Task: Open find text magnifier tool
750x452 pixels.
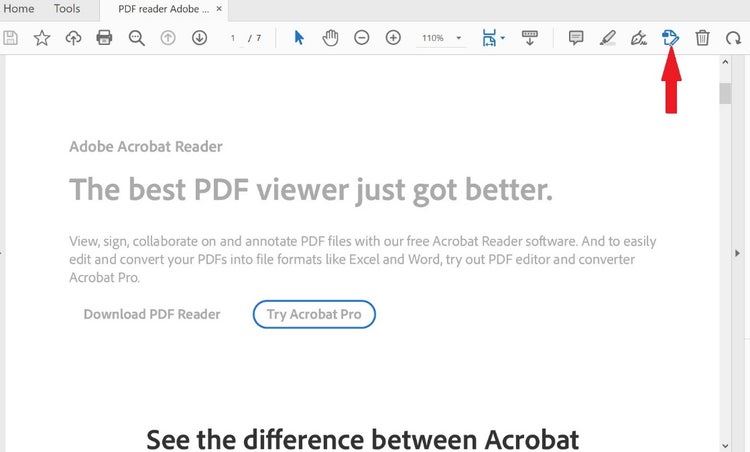Action: [136, 38]
